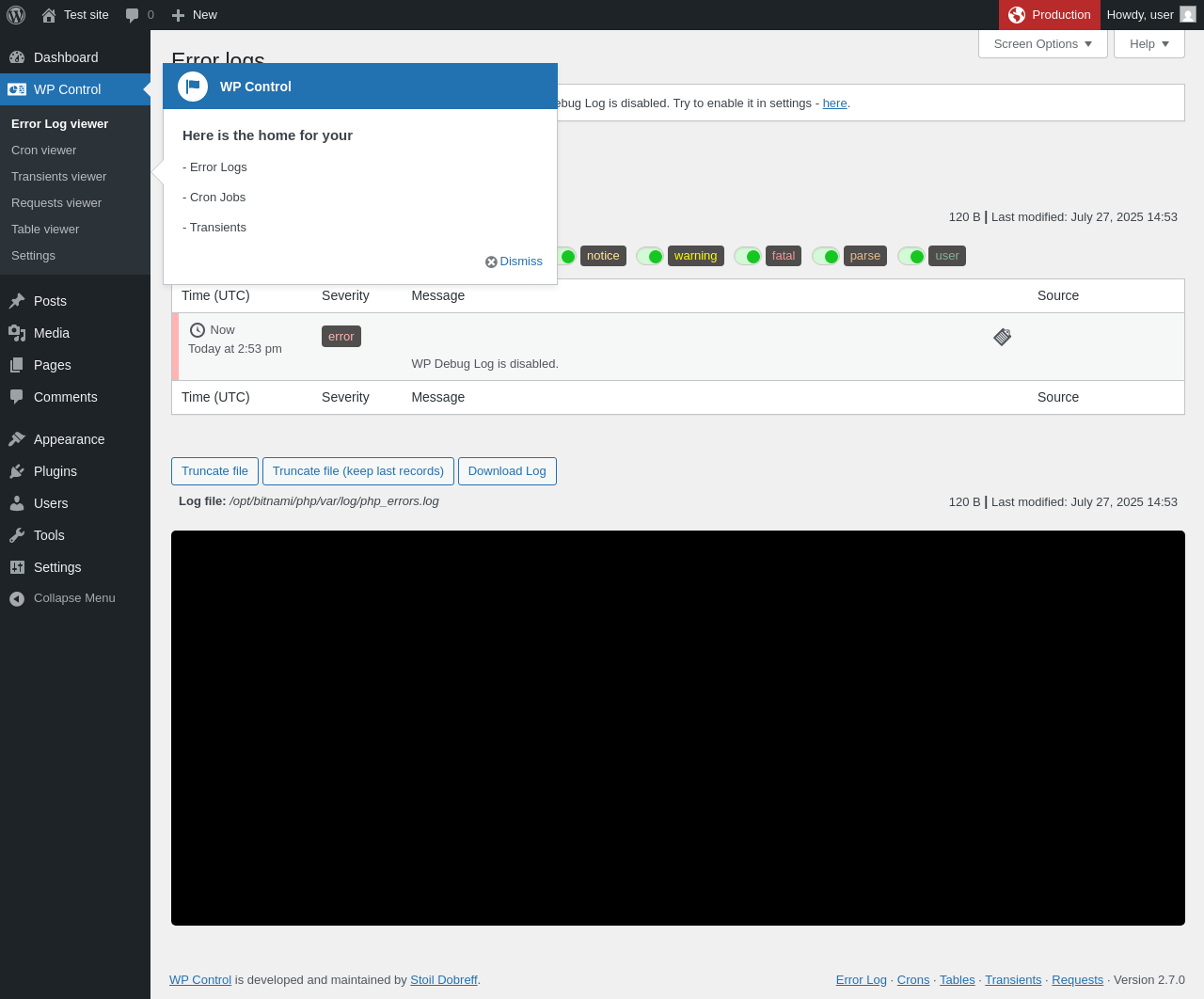
Task: Open the Test site home link
Action: (x=75, y=15)
